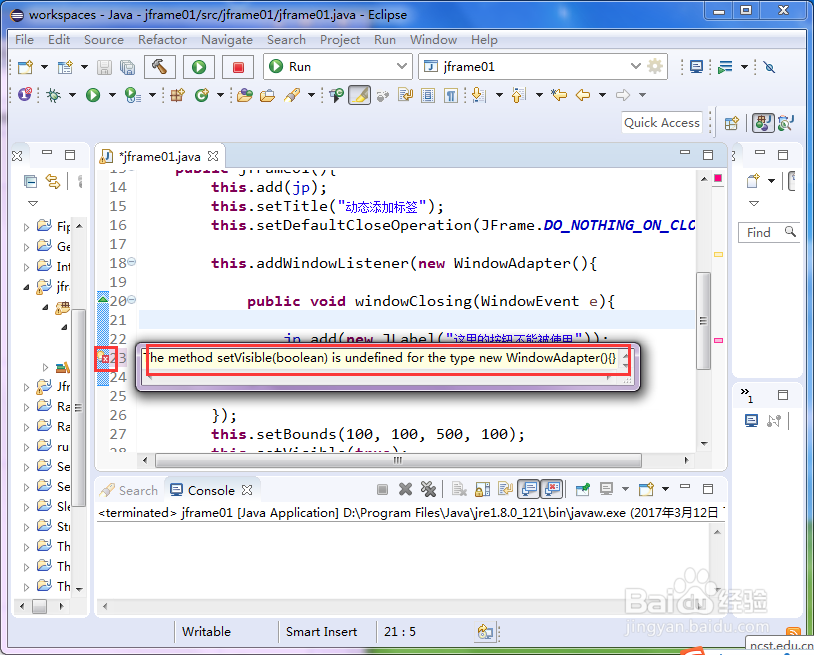The height and width of the screenshot is (655, 814).
Task: Click Open Perspective icon
Action: 732,124
